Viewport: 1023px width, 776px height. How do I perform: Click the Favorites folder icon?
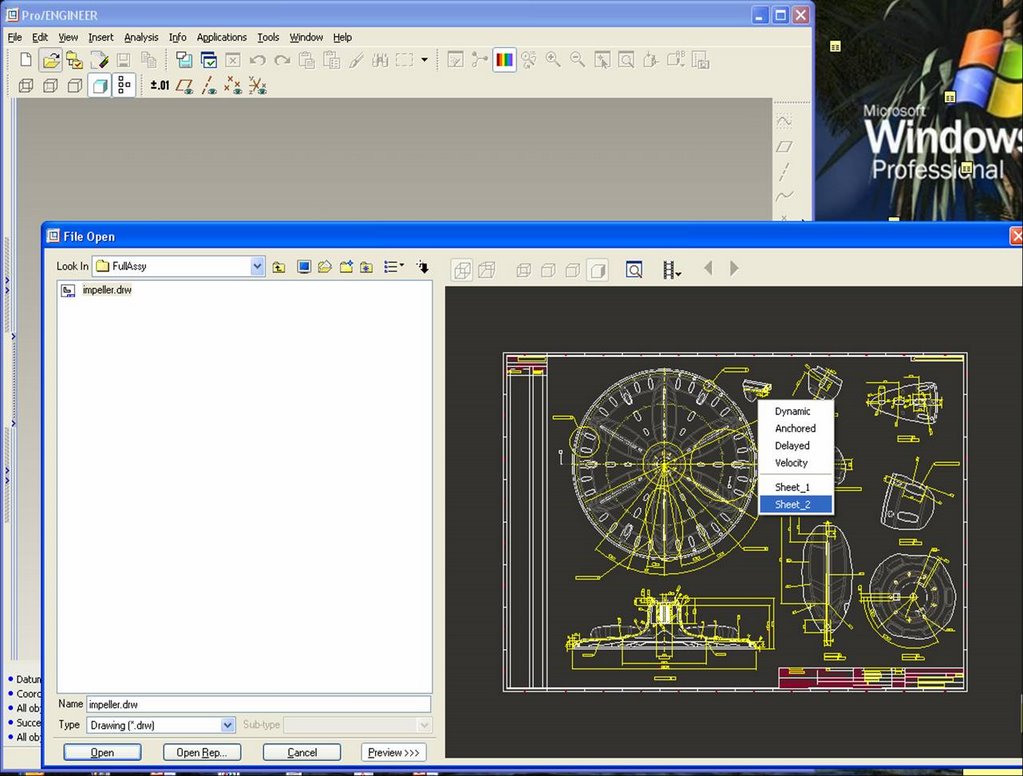[367, 267]
